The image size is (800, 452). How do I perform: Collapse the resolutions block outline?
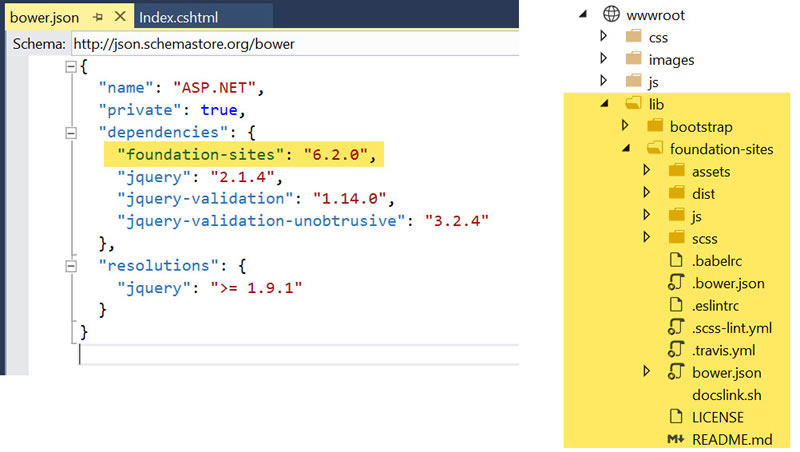[71, 266]
